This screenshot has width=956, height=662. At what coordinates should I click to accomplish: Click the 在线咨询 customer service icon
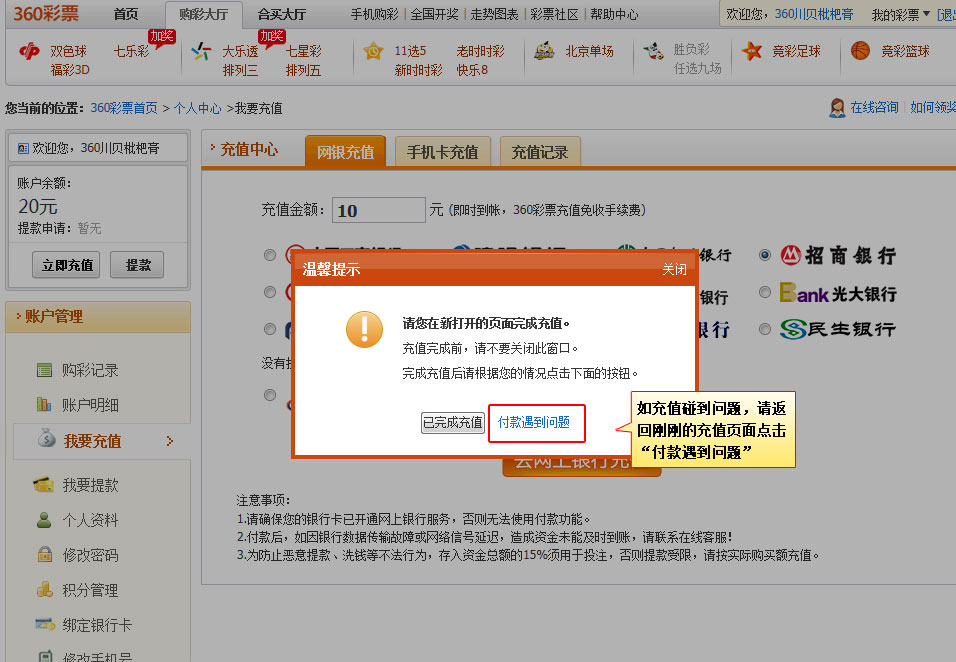coord(837,108)
